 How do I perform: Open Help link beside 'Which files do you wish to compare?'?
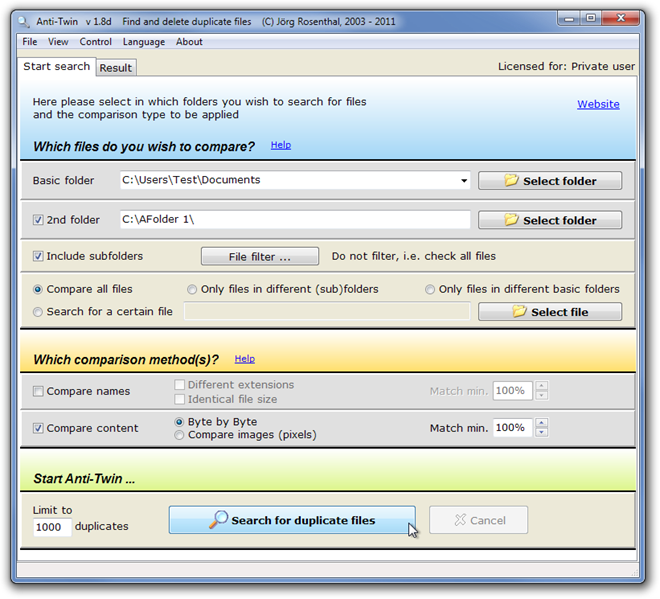(281, 145)
